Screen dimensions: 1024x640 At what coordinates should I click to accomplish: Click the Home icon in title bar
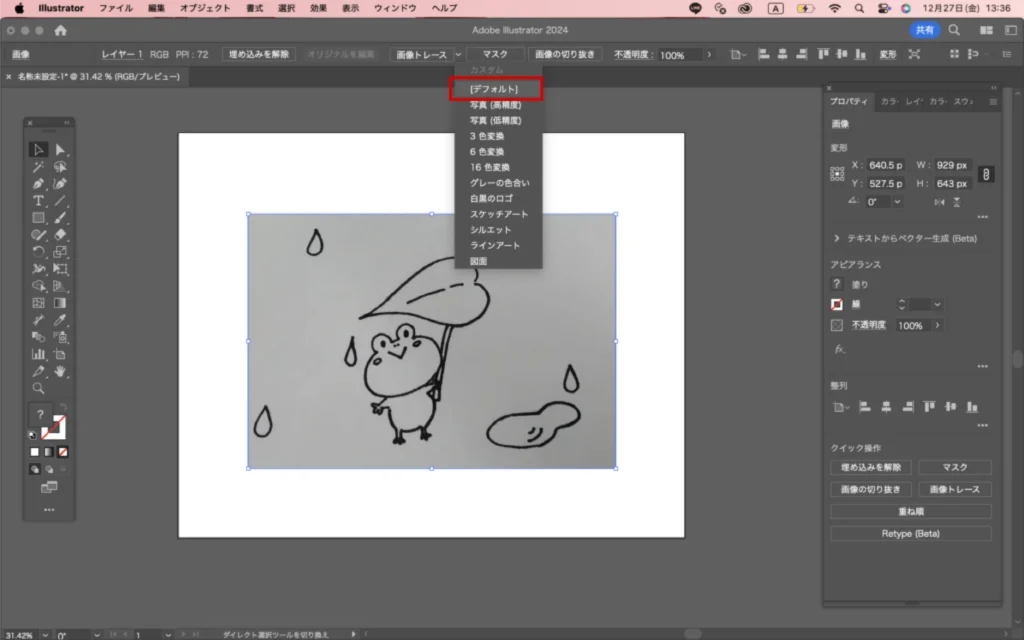click(60, 30)
